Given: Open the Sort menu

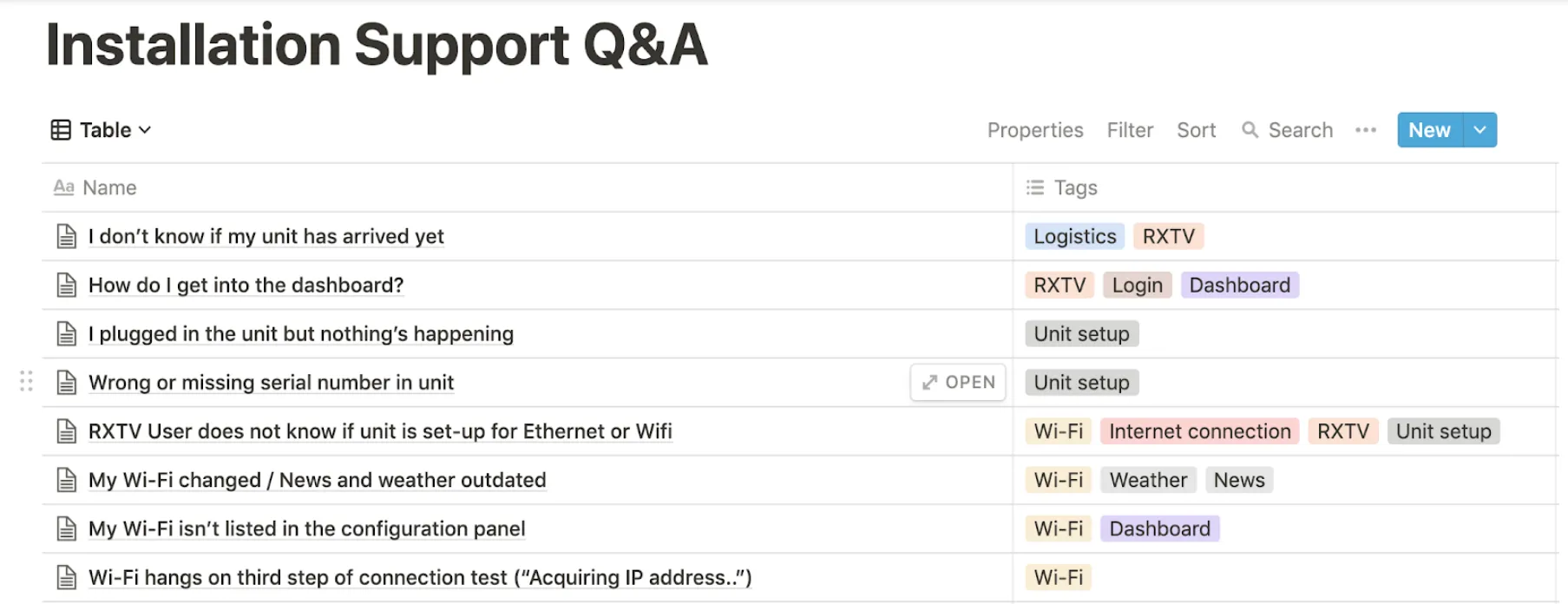Looking at the screenshot, I should 1196,129.
